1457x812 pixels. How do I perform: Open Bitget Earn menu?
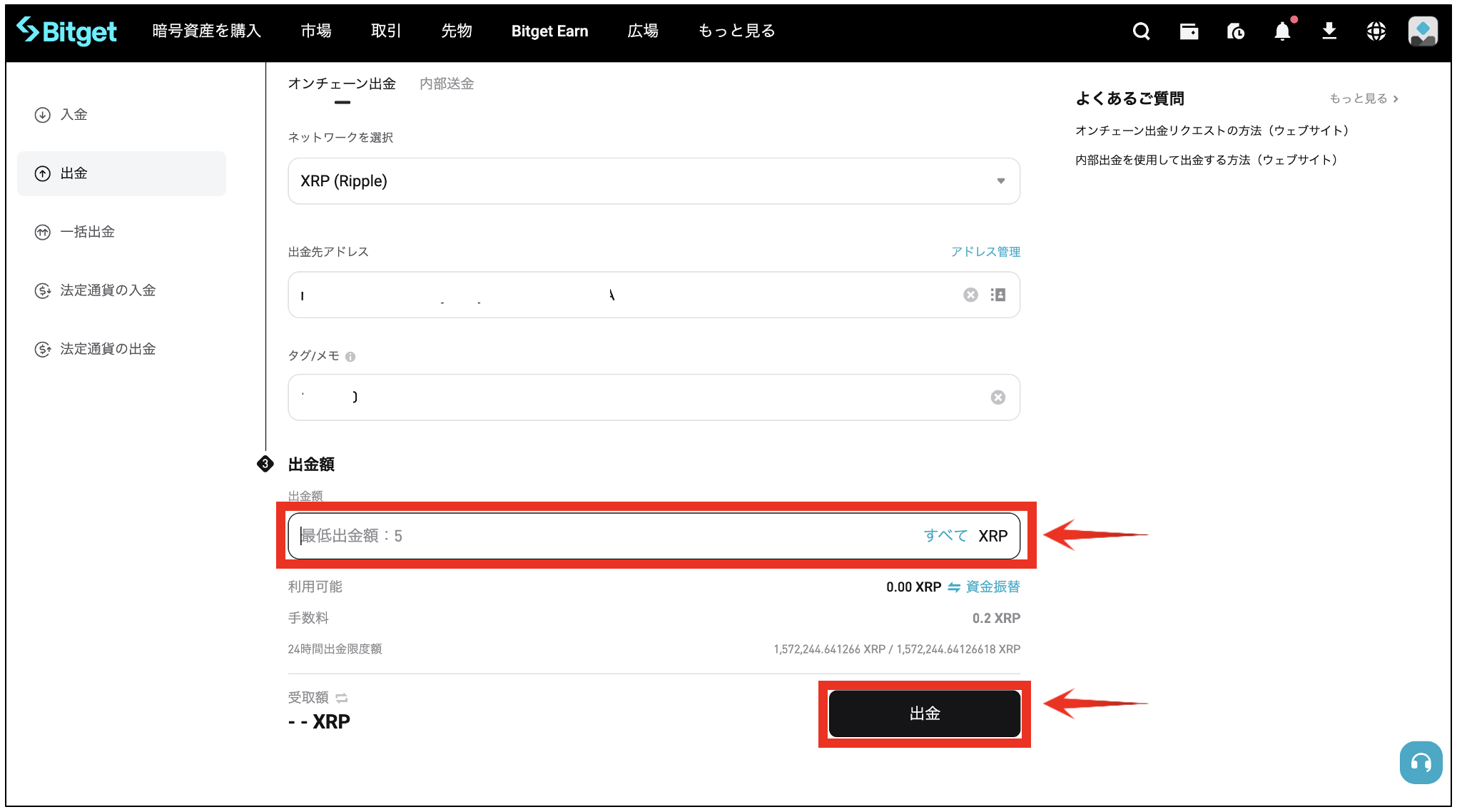[x=549, y=31]
